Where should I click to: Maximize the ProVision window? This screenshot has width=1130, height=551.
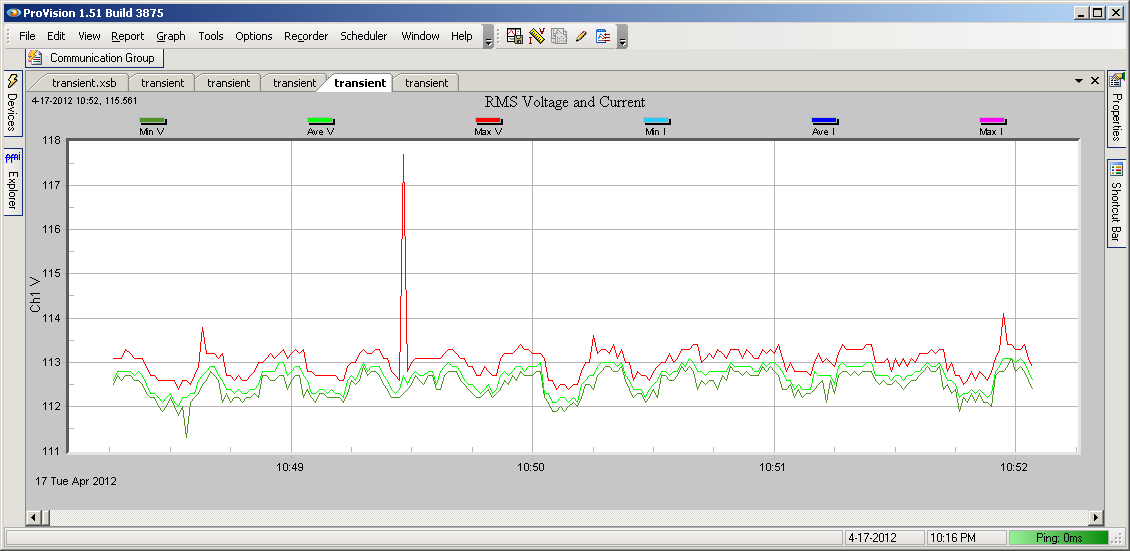1097,12
